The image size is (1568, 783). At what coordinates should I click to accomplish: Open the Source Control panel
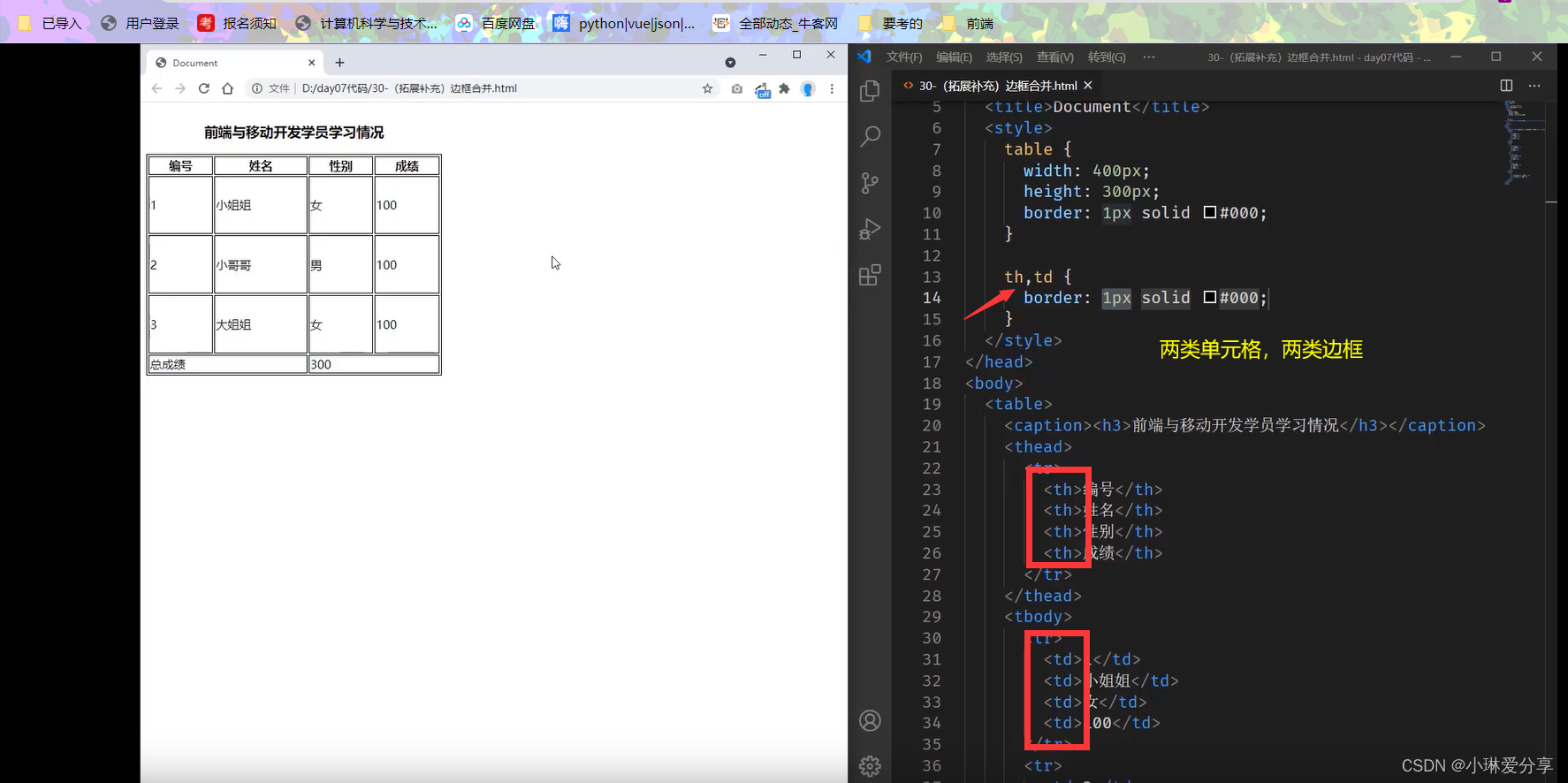[870, 183]
